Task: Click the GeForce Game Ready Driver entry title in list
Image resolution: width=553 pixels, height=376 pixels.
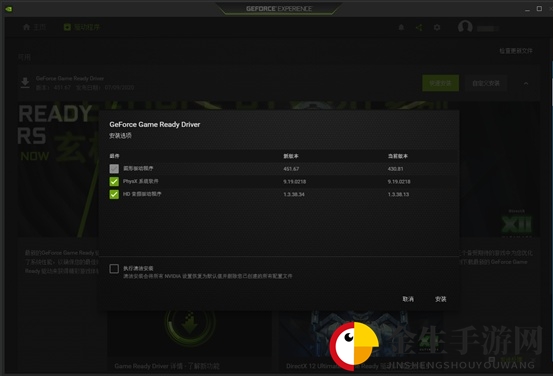Action: click(70, 78)
